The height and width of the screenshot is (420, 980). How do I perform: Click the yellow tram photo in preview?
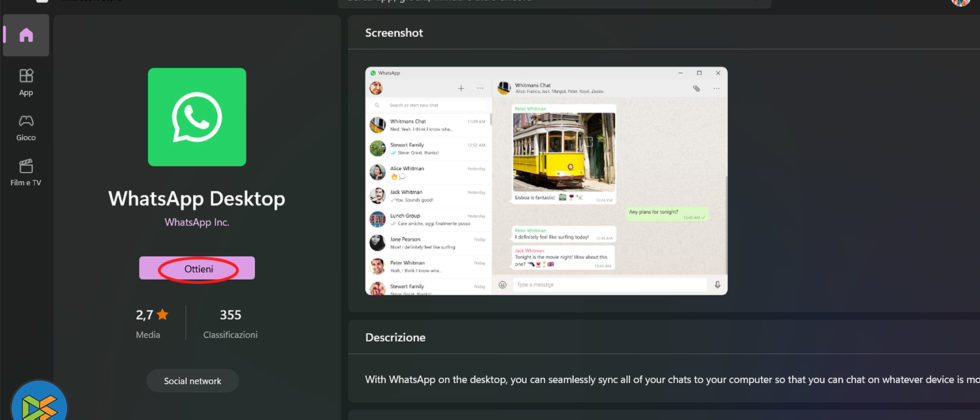563,151
